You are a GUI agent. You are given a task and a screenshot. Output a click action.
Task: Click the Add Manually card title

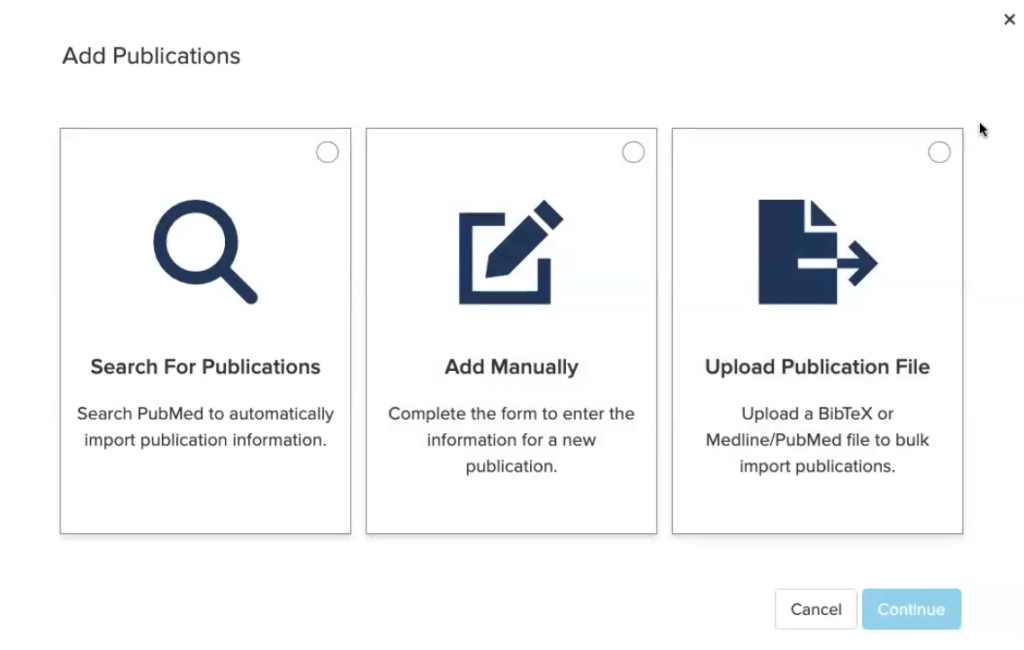[511, 366]
